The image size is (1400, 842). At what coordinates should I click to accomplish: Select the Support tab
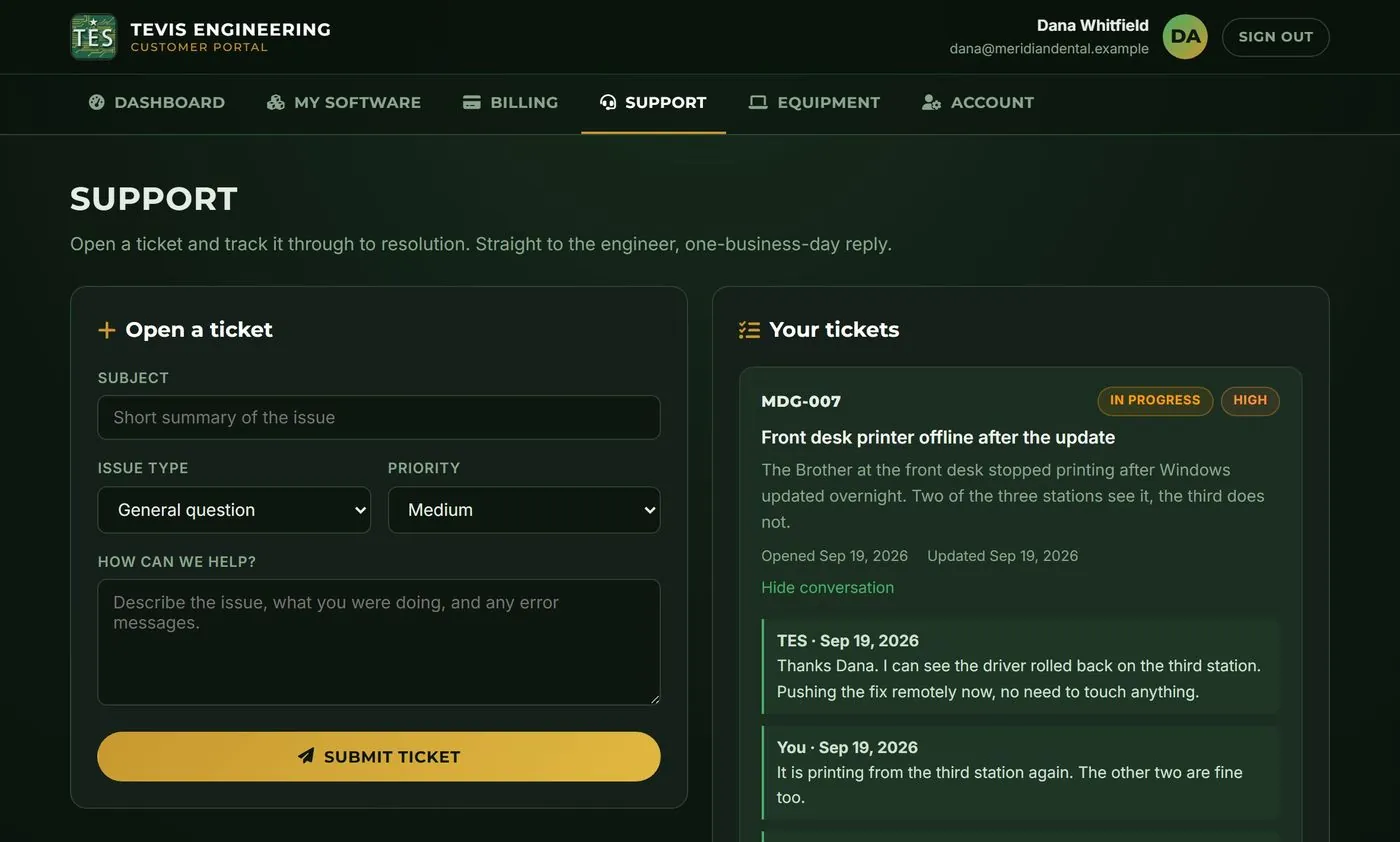point(653,102)
